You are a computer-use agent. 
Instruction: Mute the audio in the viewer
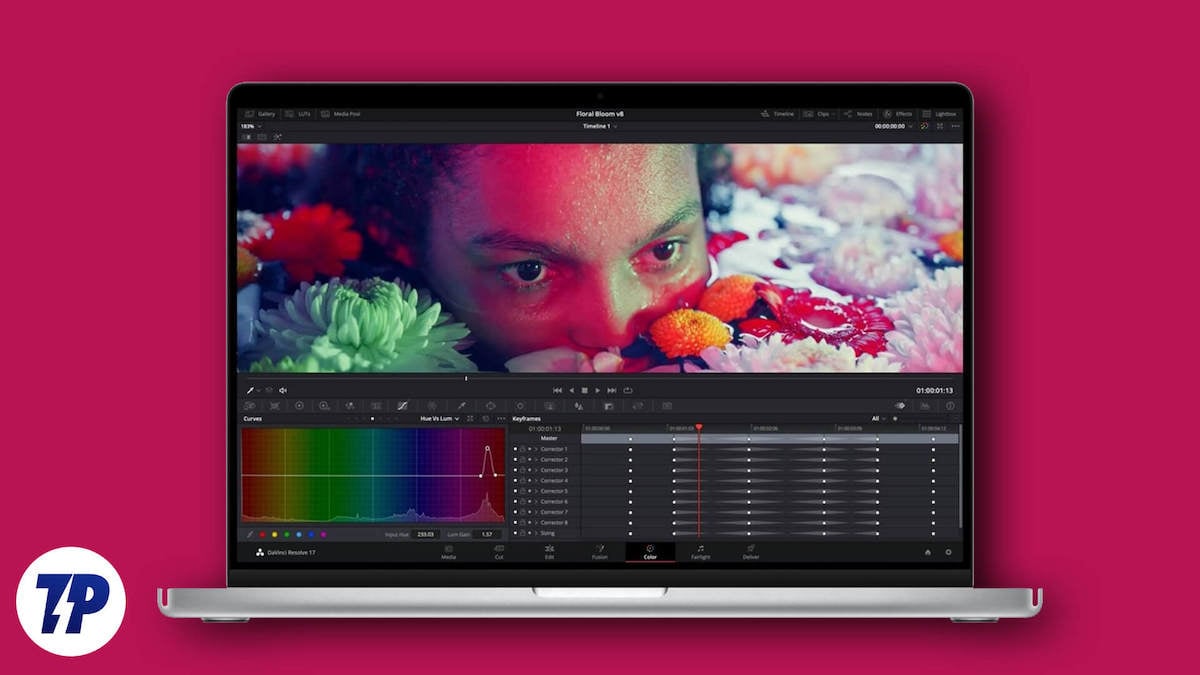pos(283,389)
